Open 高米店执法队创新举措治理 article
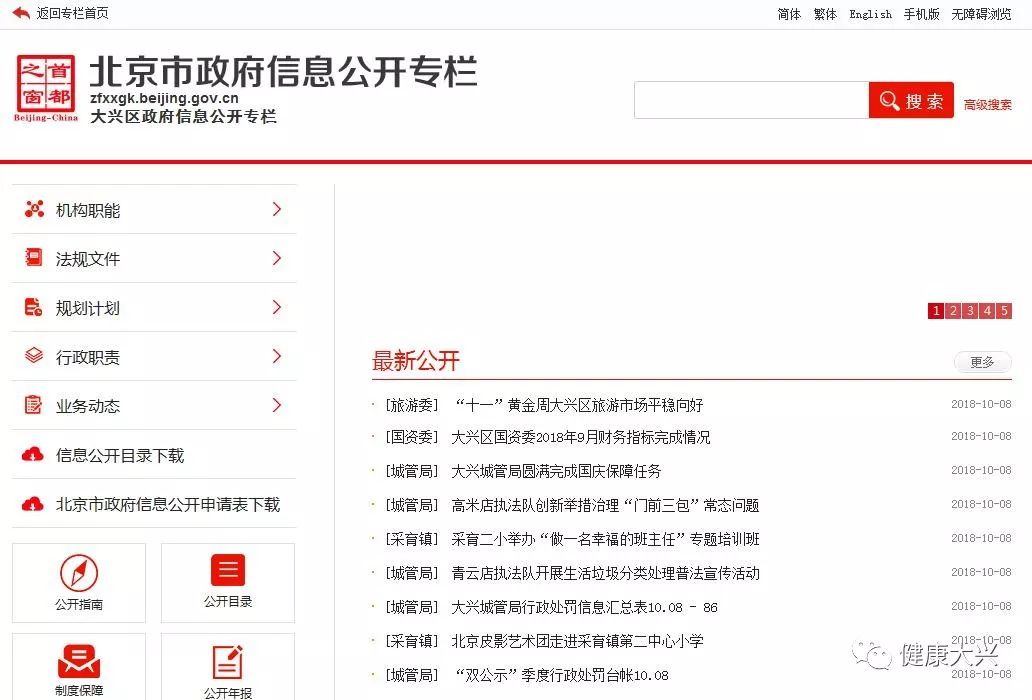Viewport: 1032px width, 700px height. (x=605, y=505)
